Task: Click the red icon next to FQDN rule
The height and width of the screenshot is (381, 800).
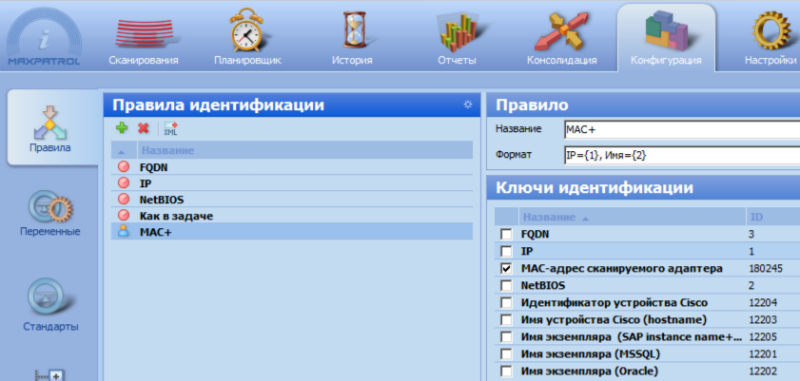Action: click(123, 167)
